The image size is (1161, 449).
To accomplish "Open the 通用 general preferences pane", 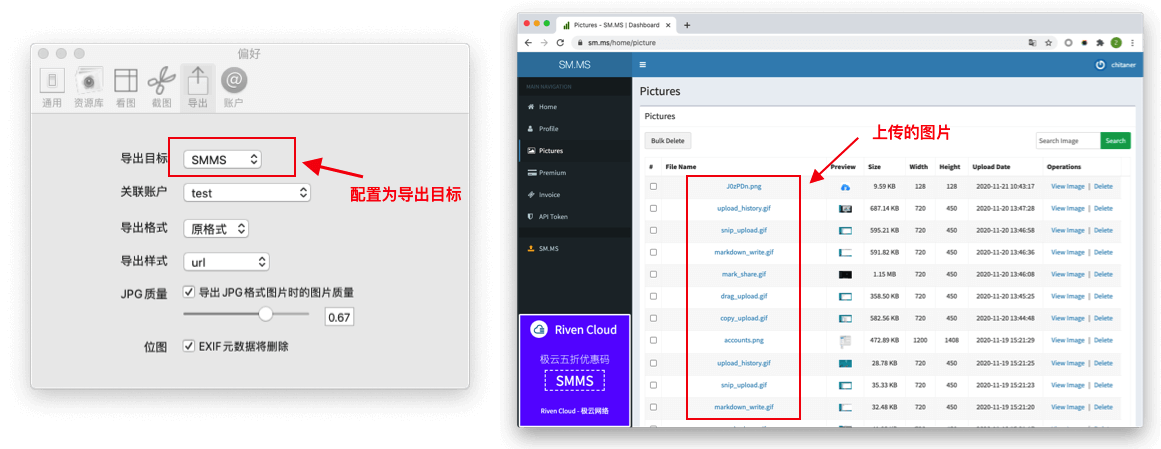I will (x=52, y=88).
